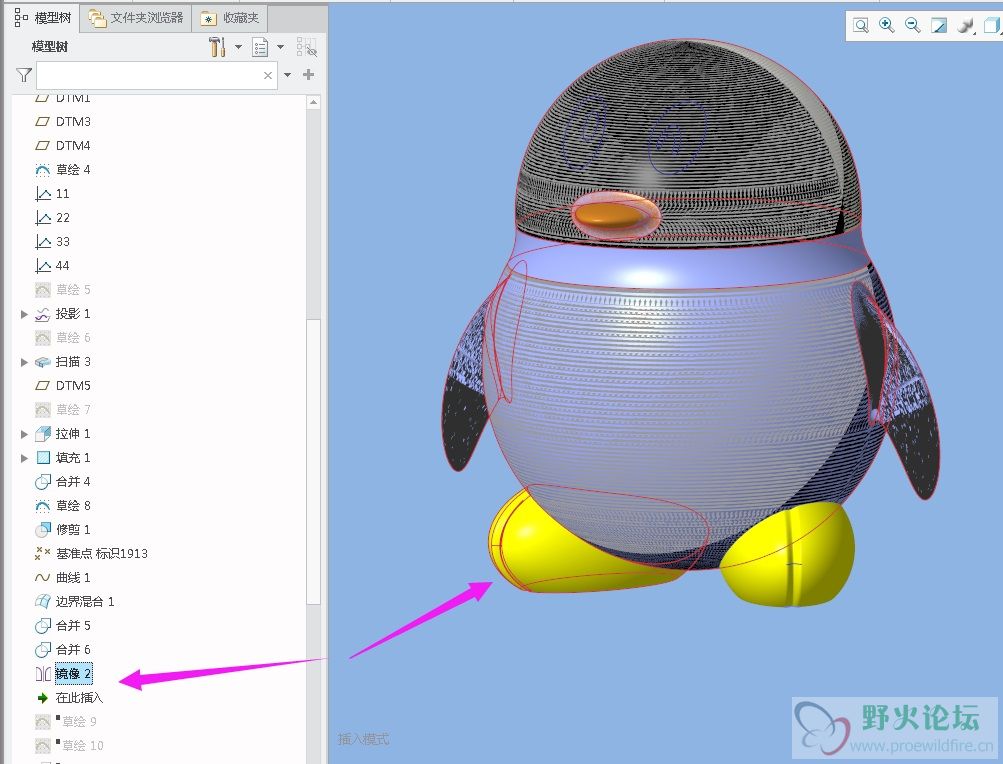Click the greyed tree show/hide icon

pos(306,47)
